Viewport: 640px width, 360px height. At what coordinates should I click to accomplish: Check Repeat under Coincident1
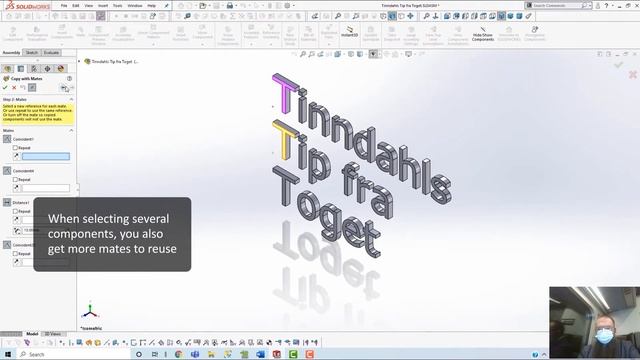click(x=15, y=148)
